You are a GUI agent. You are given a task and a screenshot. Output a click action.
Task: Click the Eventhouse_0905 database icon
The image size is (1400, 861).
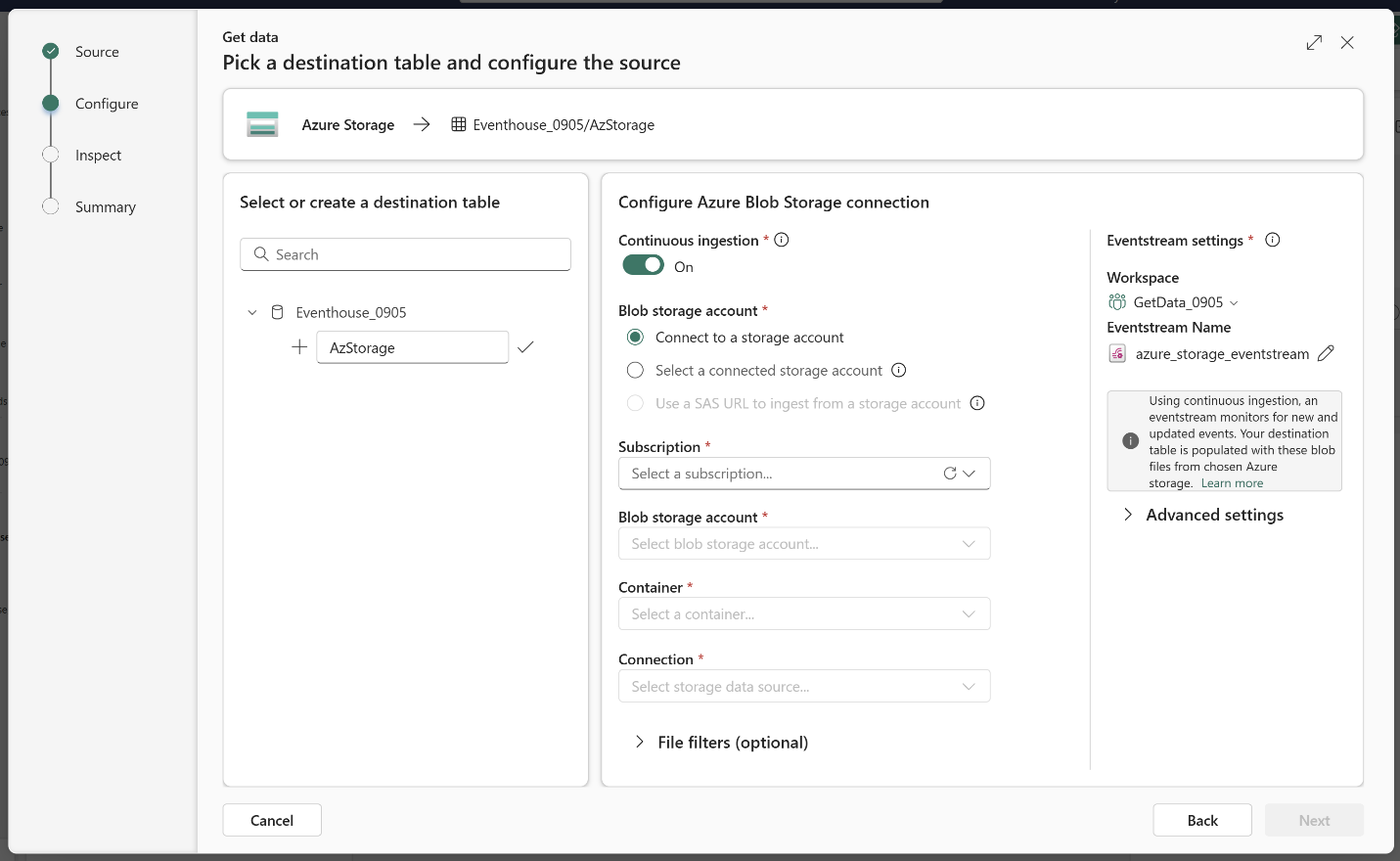pos(277,312)
